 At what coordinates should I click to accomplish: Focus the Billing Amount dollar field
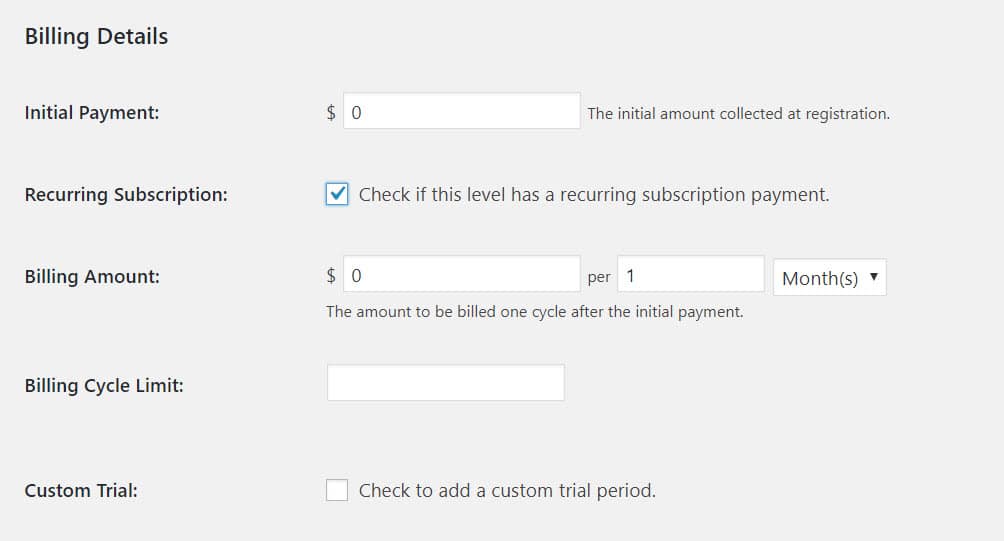click(461, 275)
